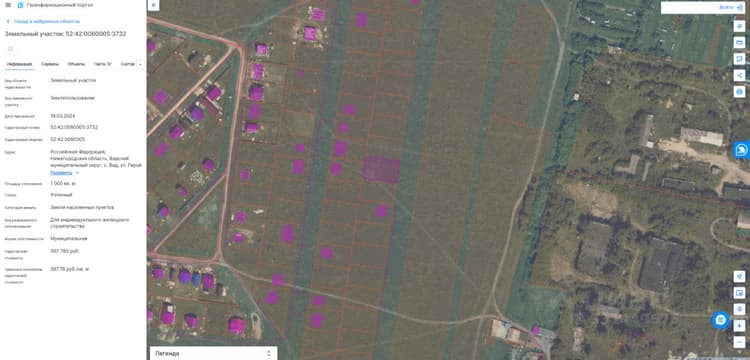Add the parcel to favorites with the star icon
750x360 pixels.
click(x=11, y=49)
